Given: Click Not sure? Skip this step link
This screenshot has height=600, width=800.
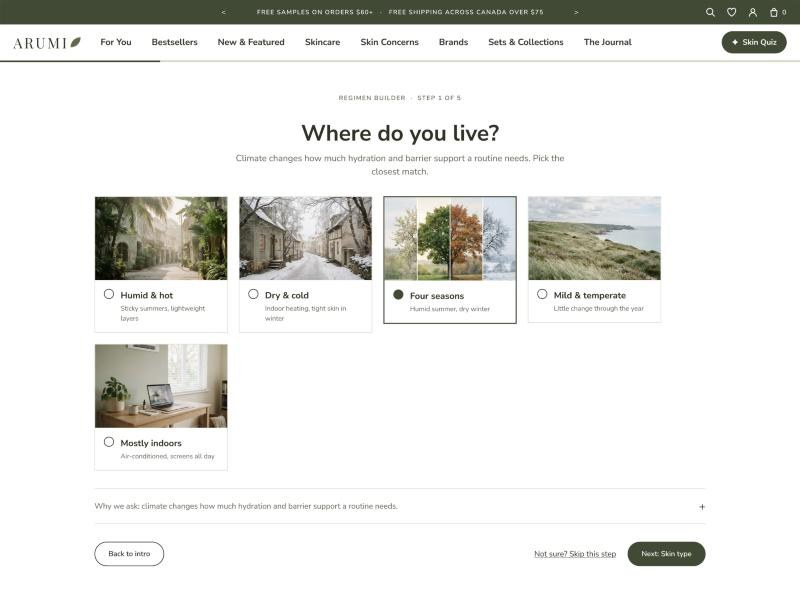Looking at the screenshot, I should pyautogui.click(x=575, y=554).
